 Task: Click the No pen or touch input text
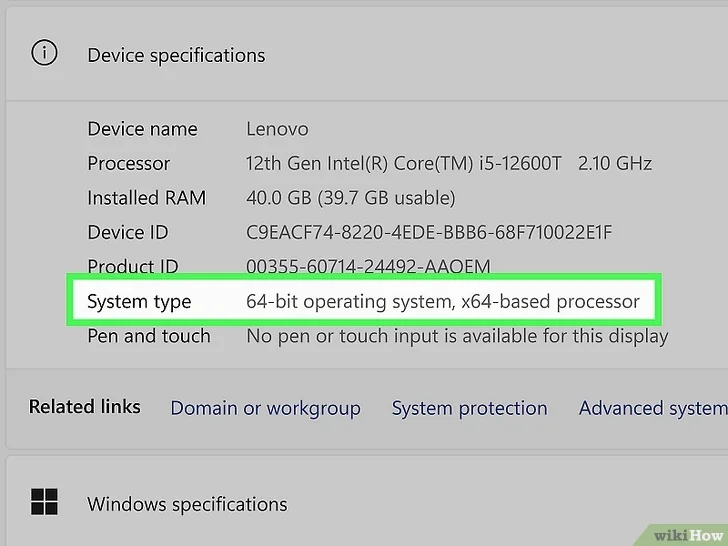click(456, 336)
